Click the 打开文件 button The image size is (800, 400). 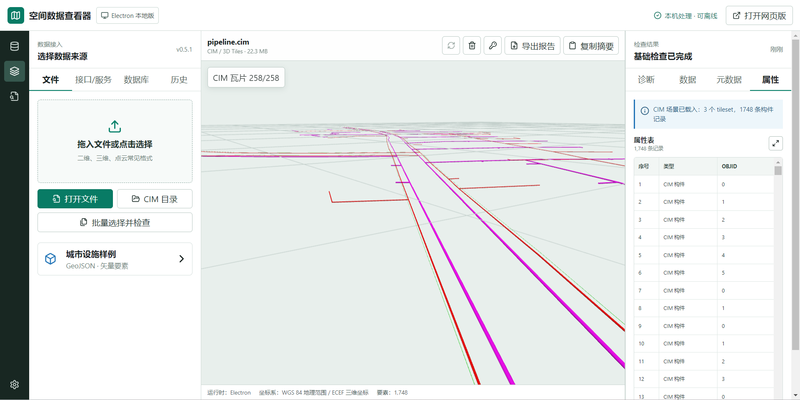pyautogui.click(x=75, y=199)
